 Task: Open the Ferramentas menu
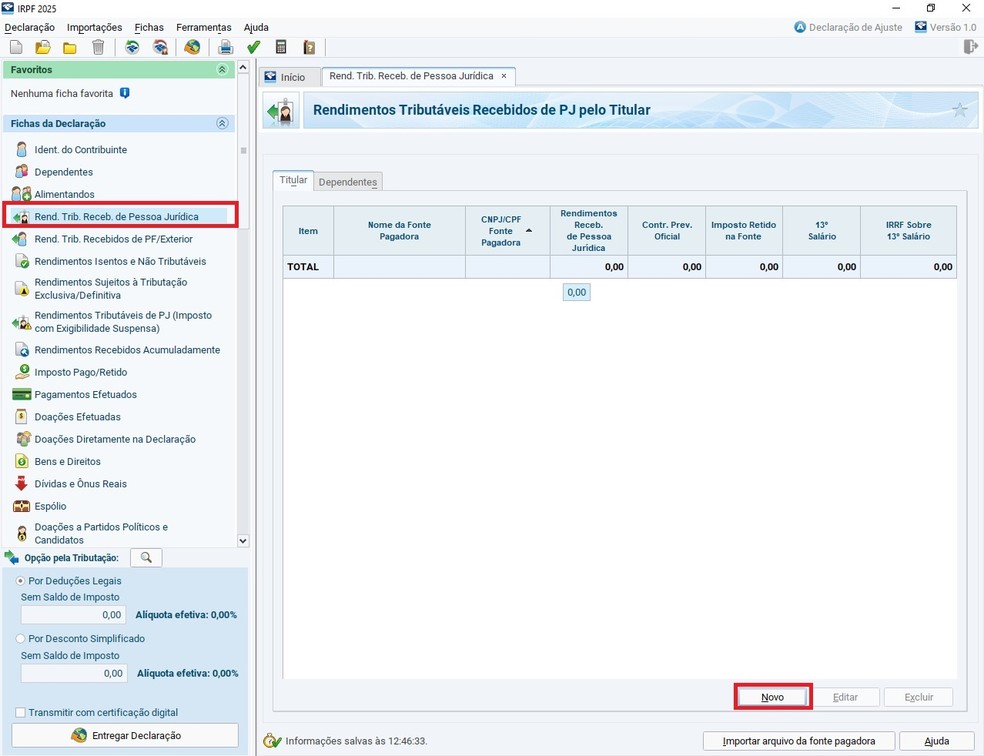pos(203,27)
